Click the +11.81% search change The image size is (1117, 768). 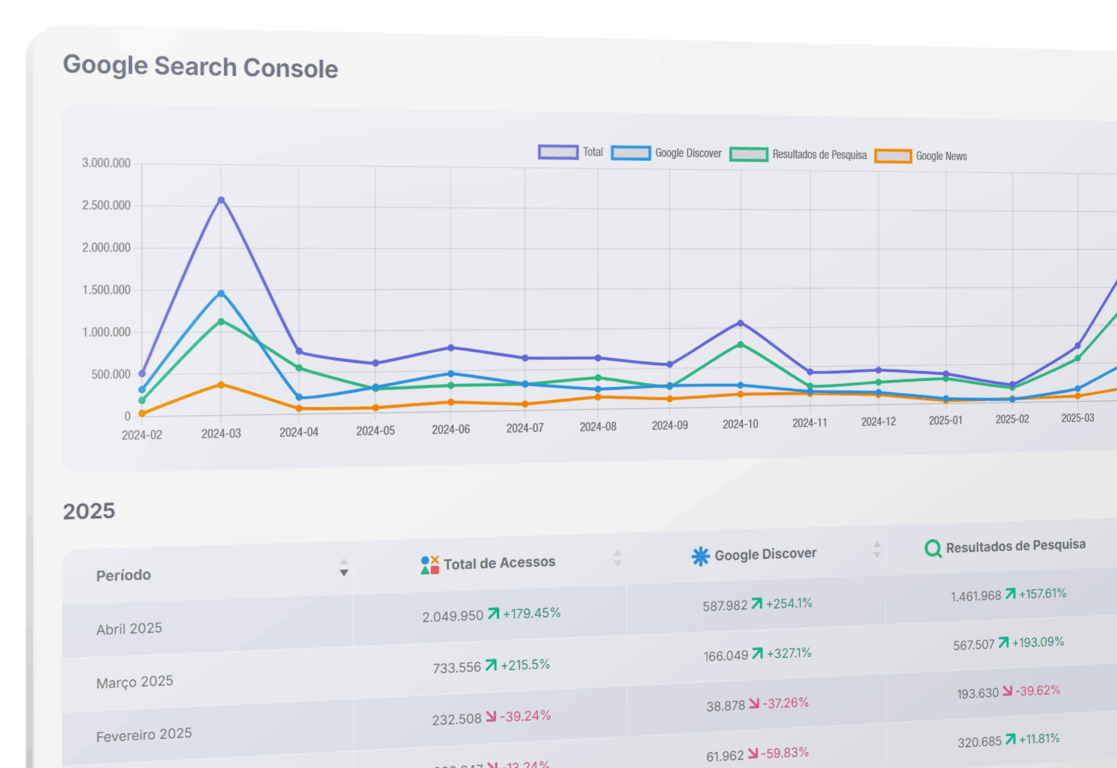pyautogui.click(x=1039, y=739)
